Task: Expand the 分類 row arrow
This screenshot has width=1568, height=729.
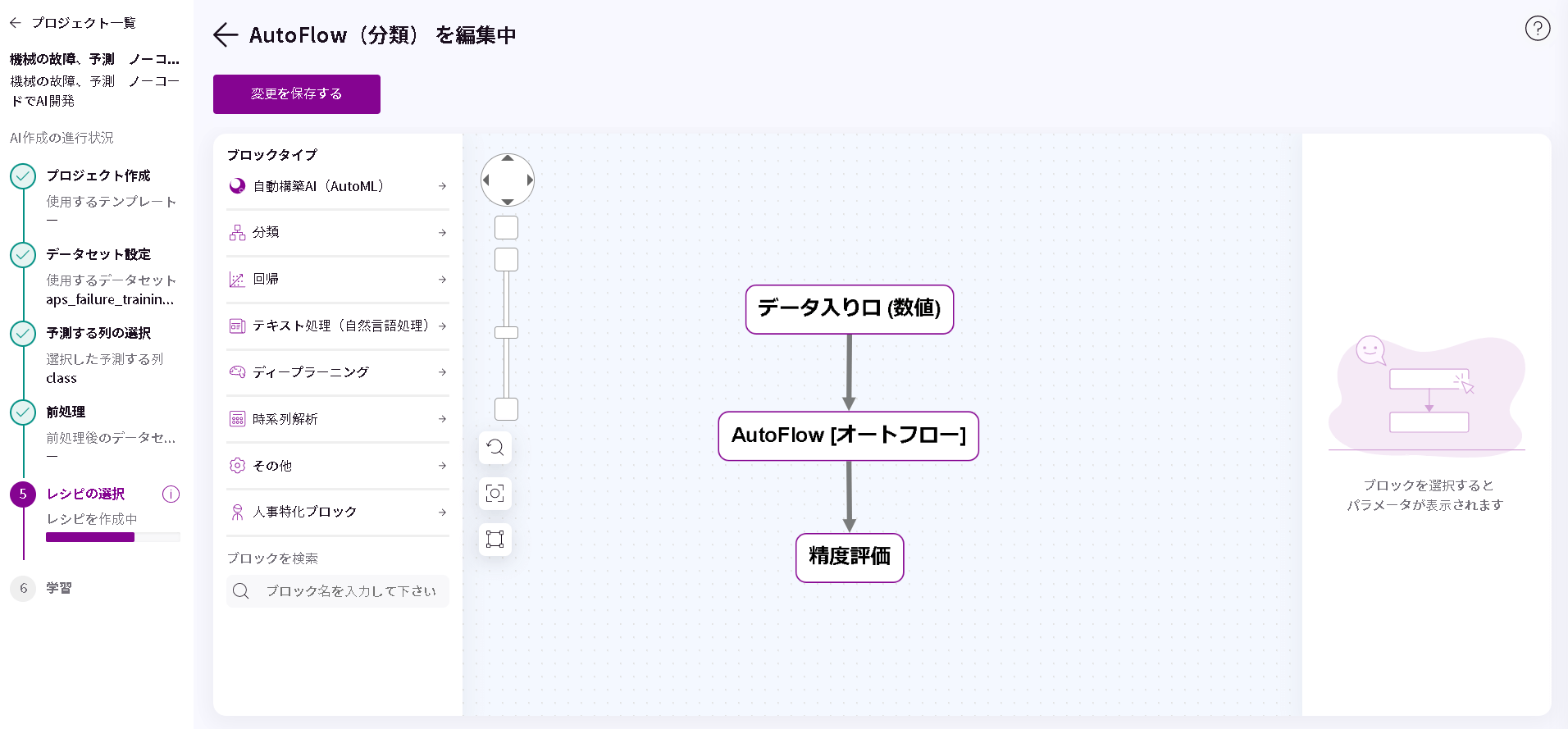Action: pos(442,233)
